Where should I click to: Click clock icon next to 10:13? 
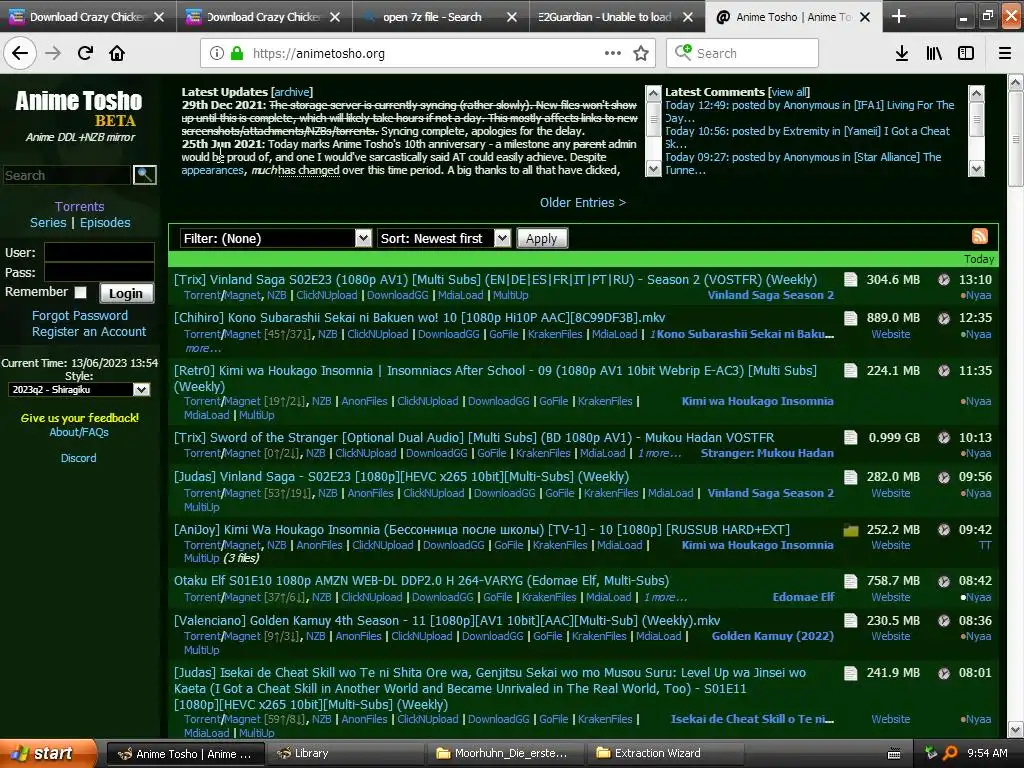tap(944, 438)
